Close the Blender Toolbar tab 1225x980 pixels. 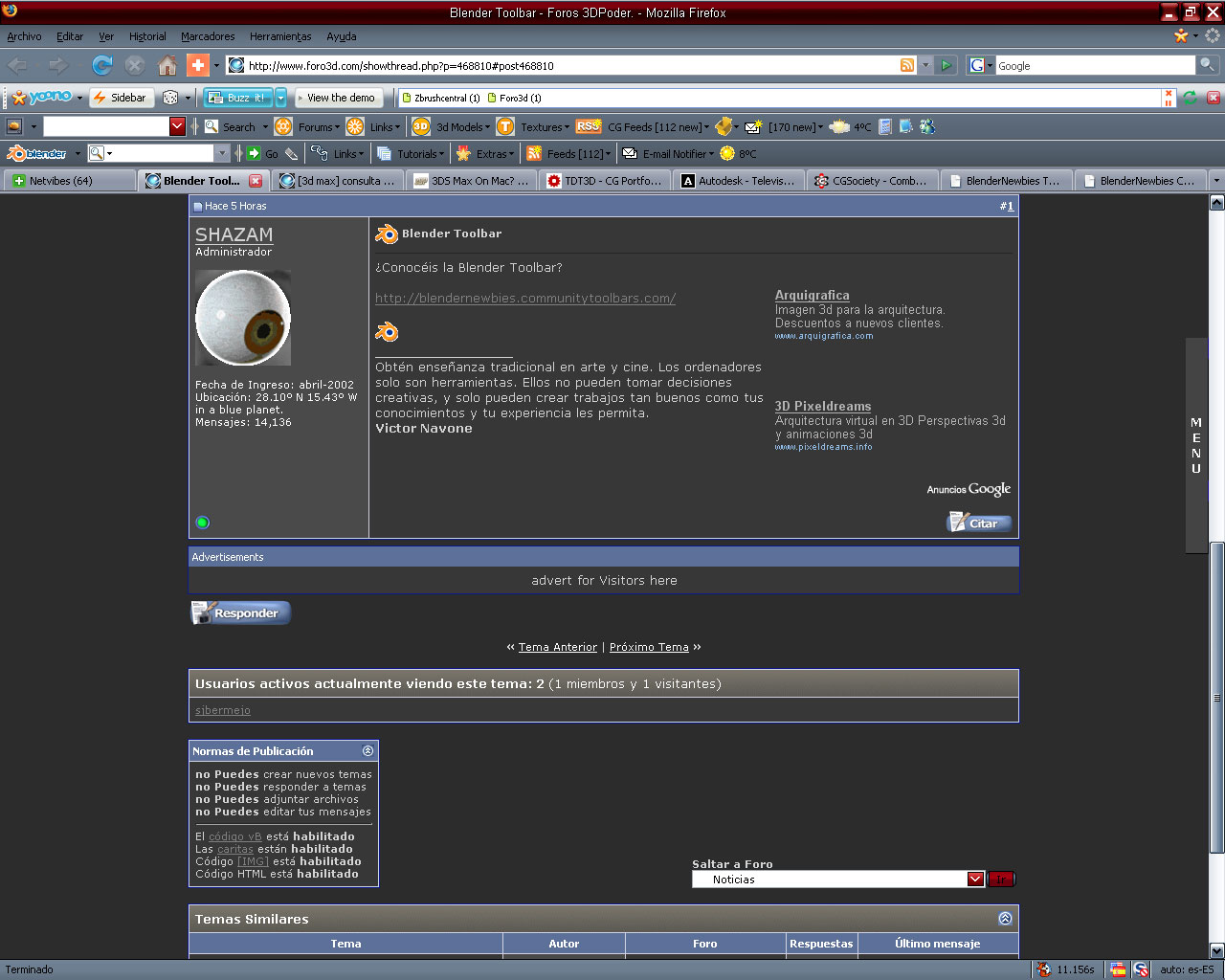[x=256, y=180]
